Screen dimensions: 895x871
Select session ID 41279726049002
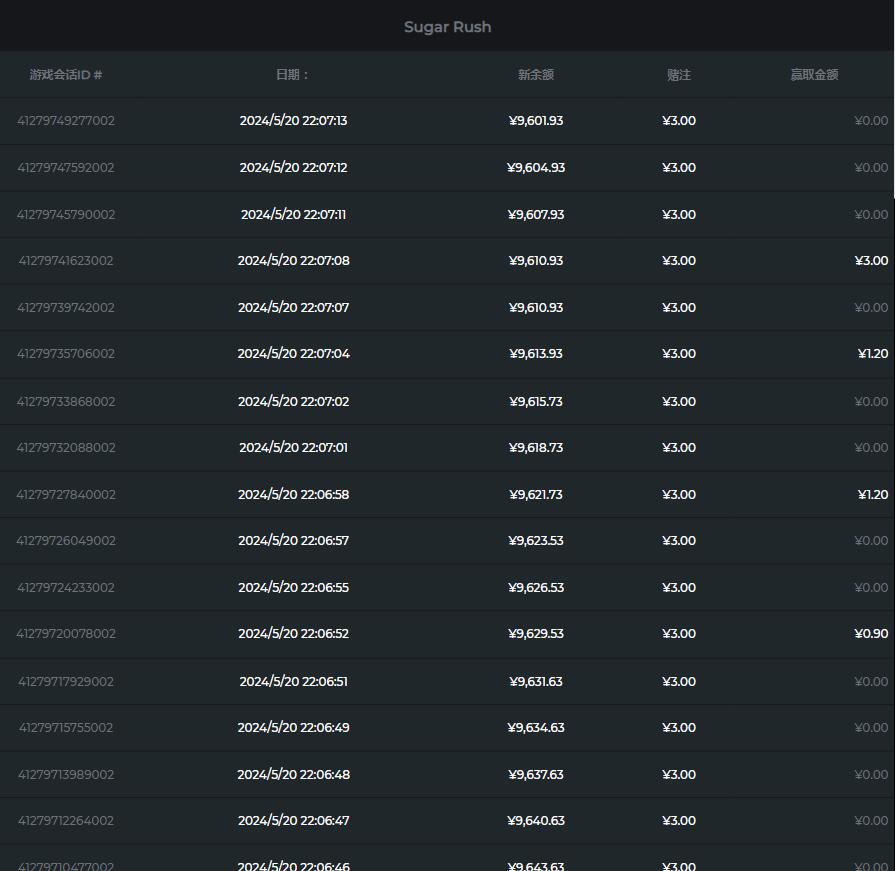coord(66,541)
